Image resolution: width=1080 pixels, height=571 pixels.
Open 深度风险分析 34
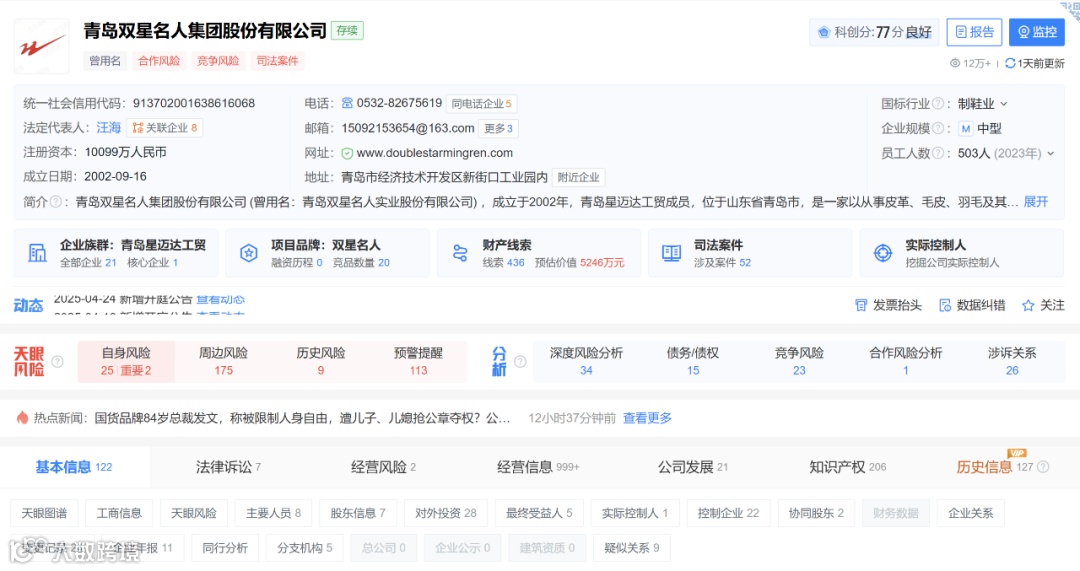pyautogui.click(x=586, y=362)
